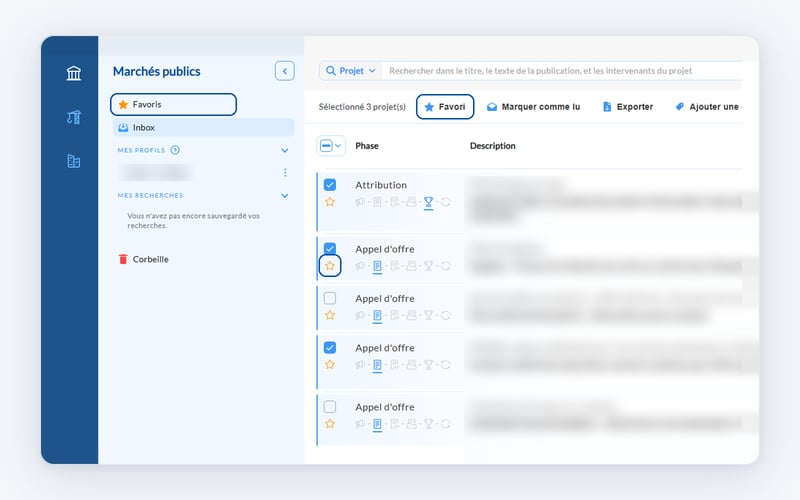This screenshot has width=800, height=500.
Task: Uncheck the first Appel d'offre row checkbox
Action: (330, 248)
